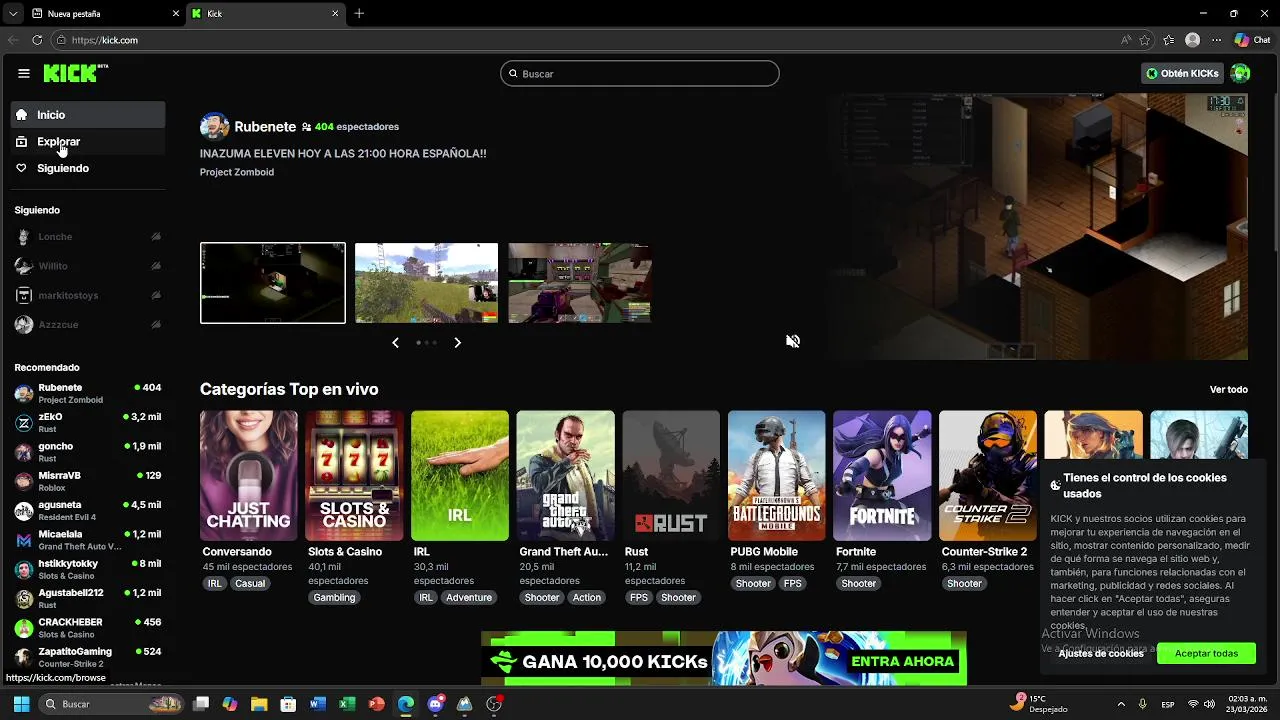
Task: Click the Buscar search field
Action: [639, 73]
